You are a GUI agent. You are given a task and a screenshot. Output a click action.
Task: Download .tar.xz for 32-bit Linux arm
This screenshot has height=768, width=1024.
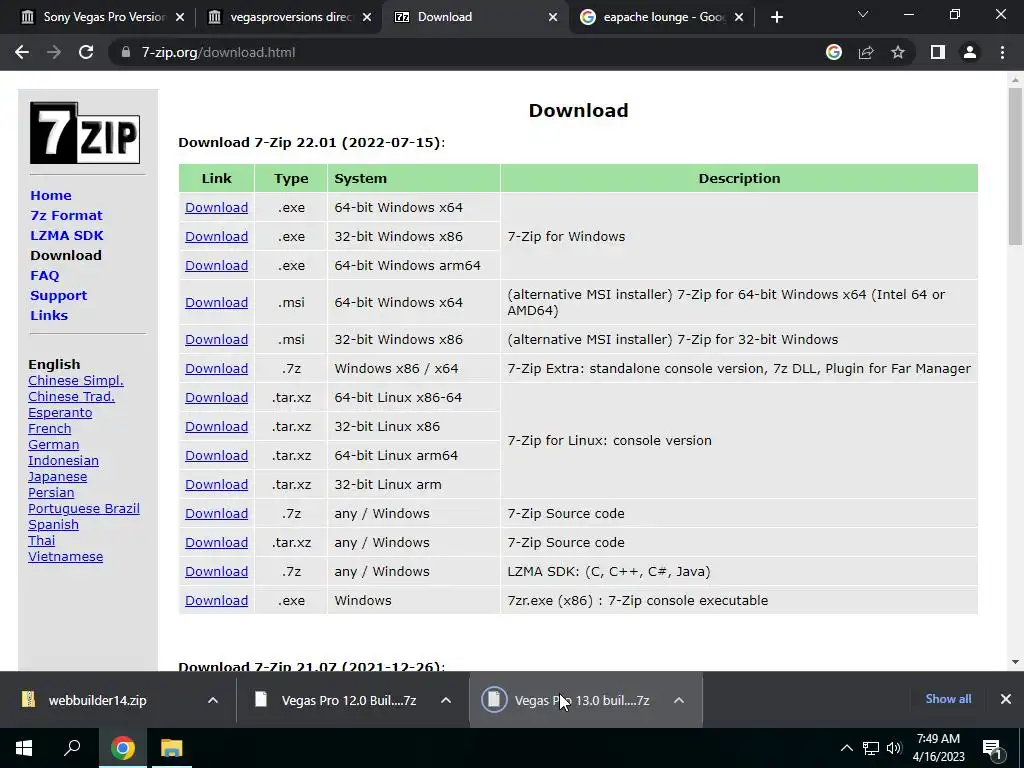point(216,485)
